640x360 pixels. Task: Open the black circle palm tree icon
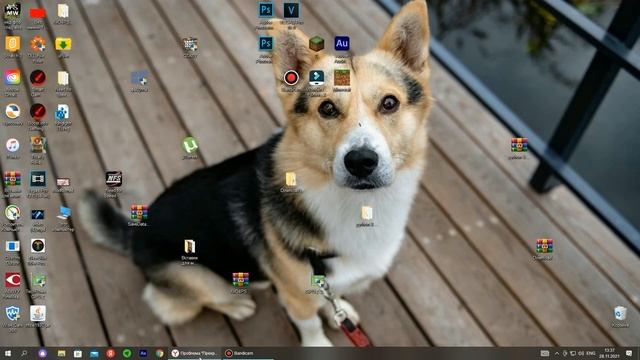(x=38, y=246)
